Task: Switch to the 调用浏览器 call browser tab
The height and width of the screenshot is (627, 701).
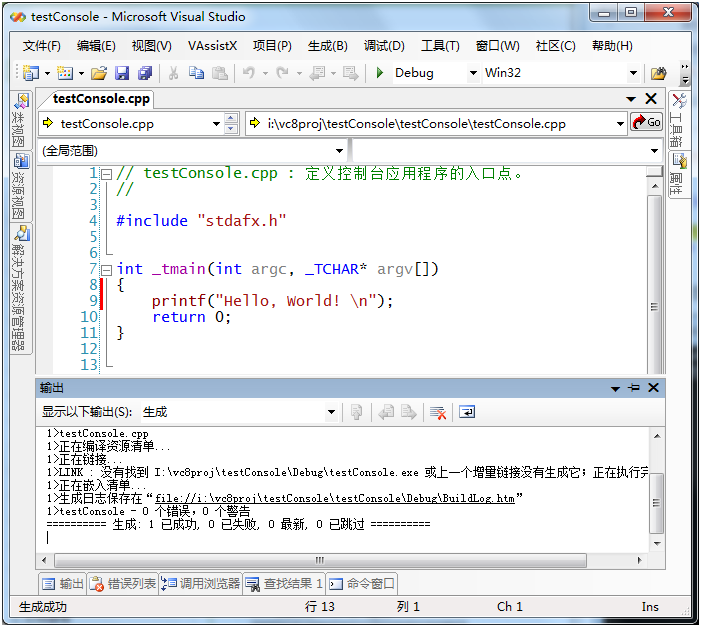Action: 200,584
